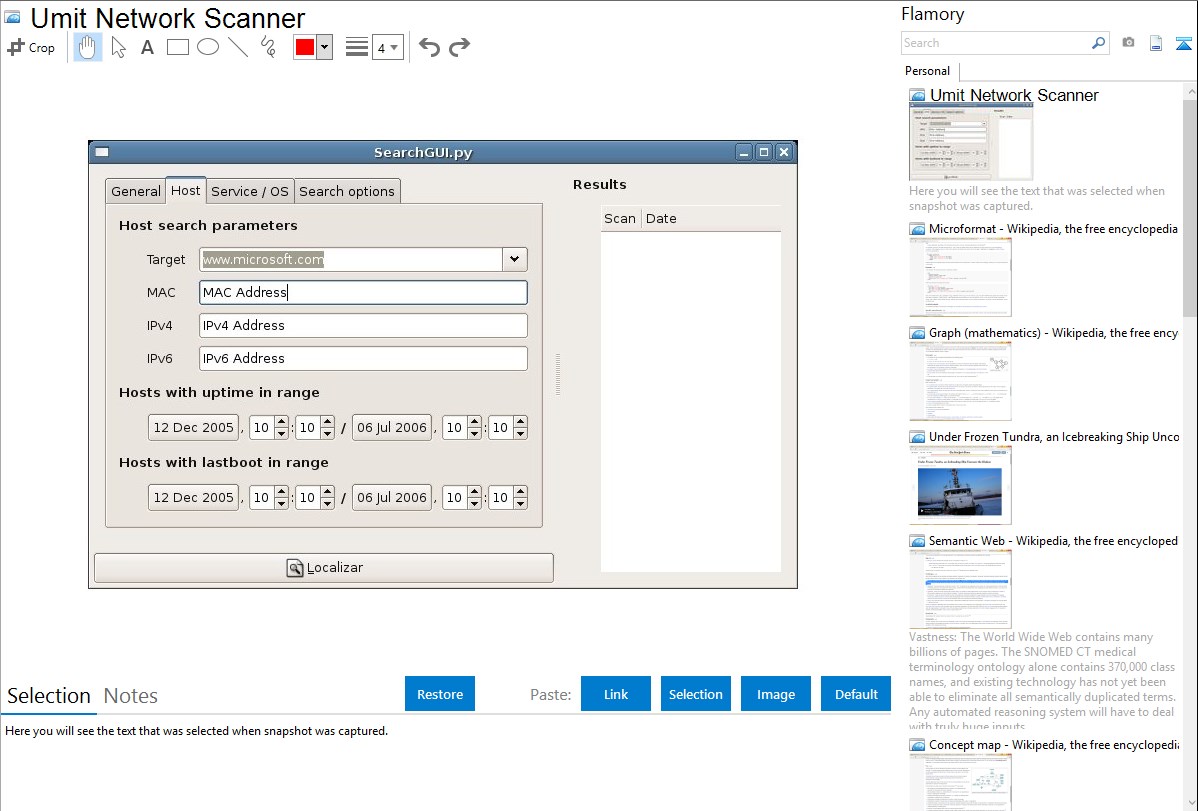Viewport: 1198px width, 811px height.
Task: Increase the uptime end hour spinner
Action: [474, 422]
